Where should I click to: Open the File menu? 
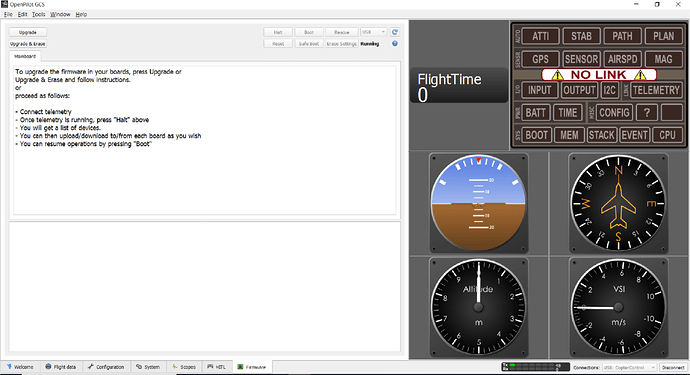(x=8, y=14)
